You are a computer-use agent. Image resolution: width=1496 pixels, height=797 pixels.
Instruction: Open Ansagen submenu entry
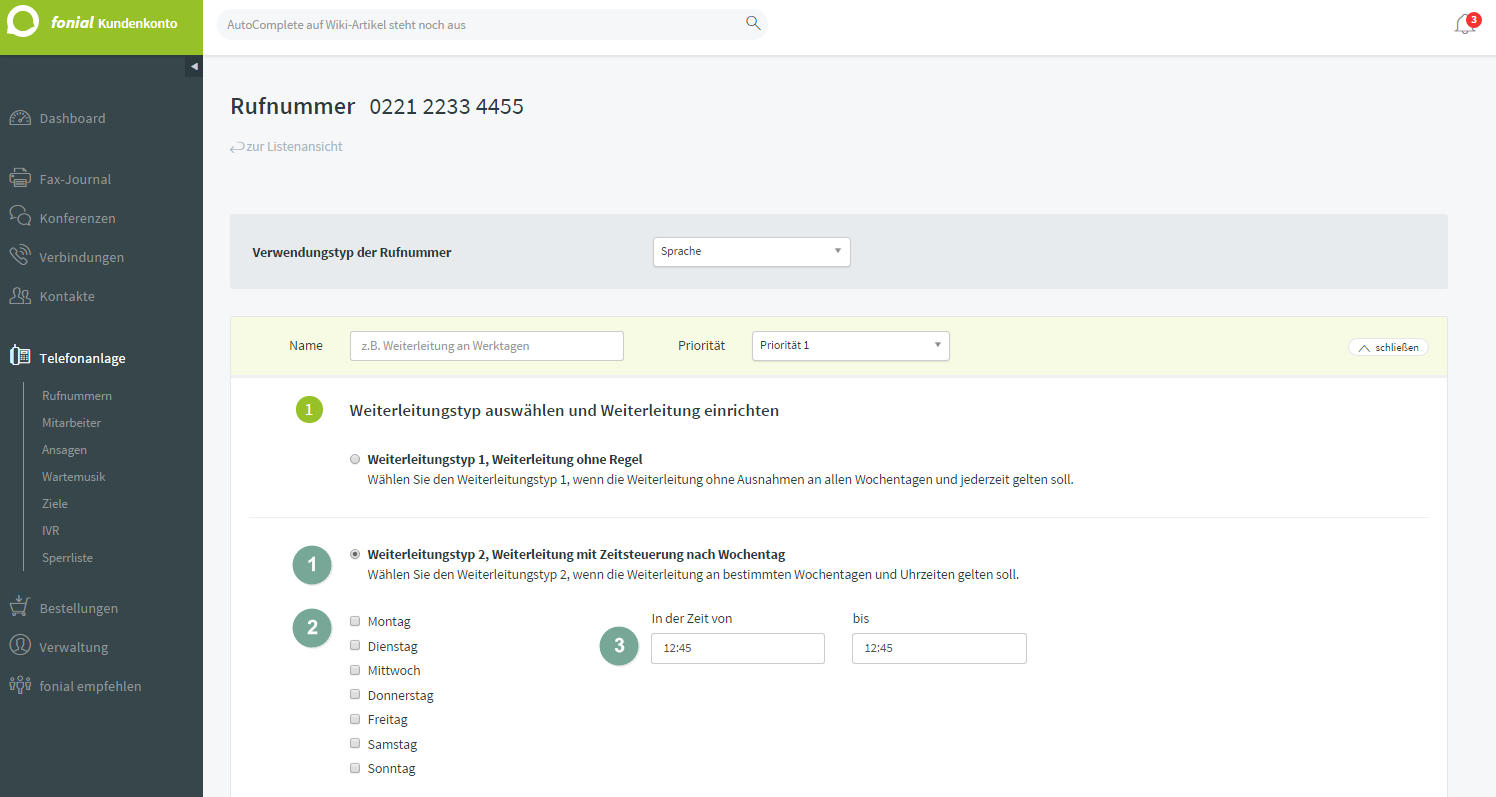pos(64,450)
